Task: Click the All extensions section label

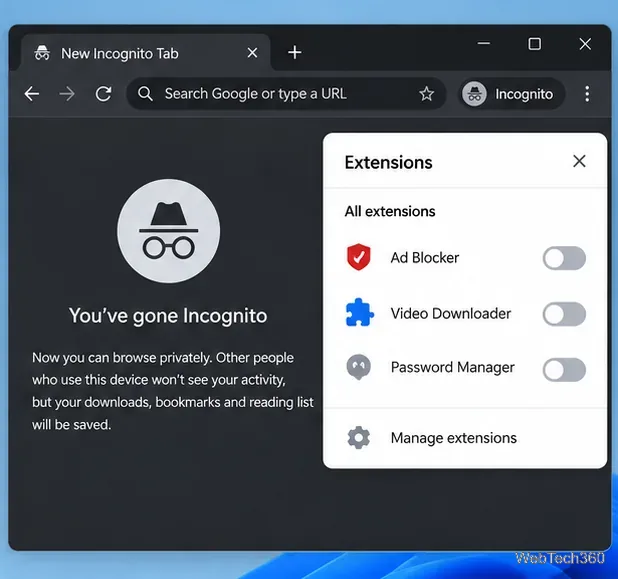Action: tap(390, 212)
